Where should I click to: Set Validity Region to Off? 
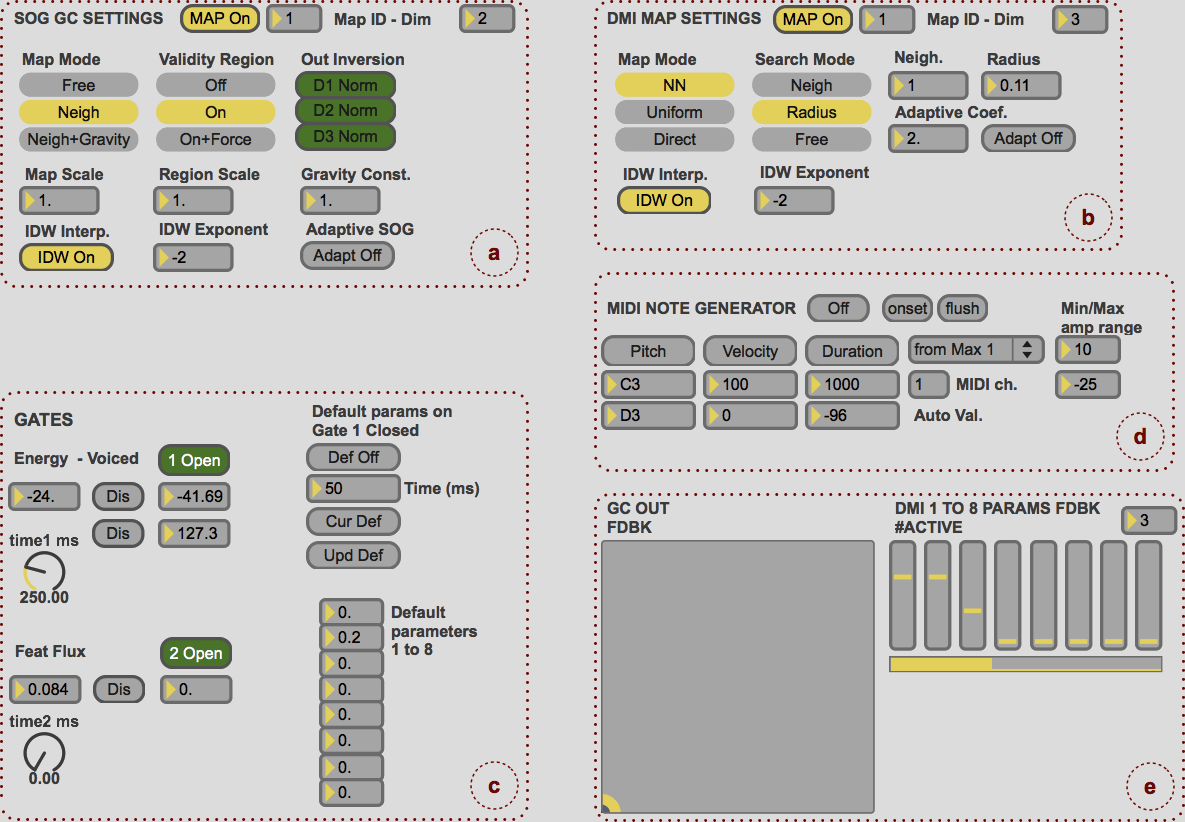(x=215, y=85)
